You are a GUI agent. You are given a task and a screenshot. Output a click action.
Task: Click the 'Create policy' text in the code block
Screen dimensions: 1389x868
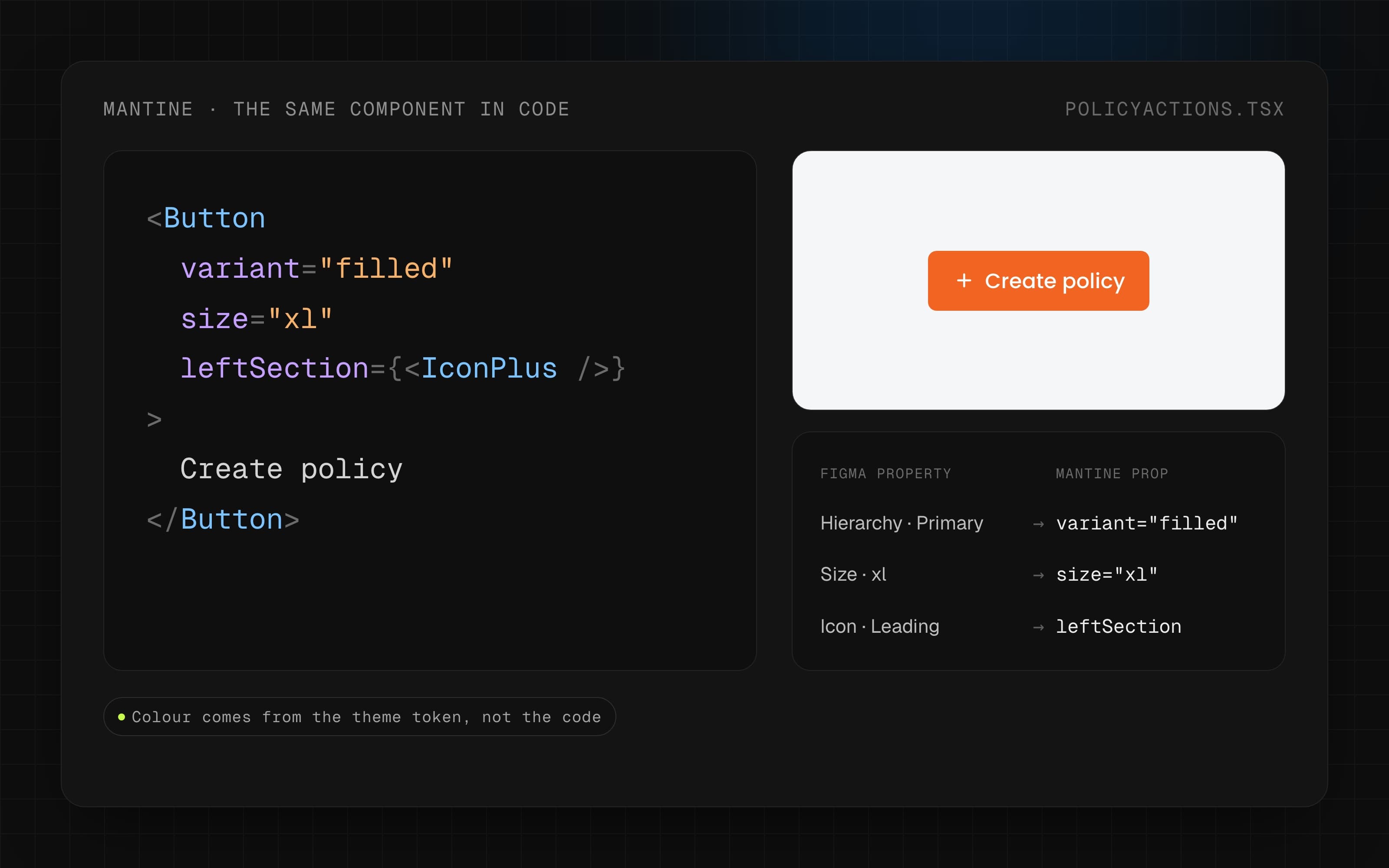(x=292, y=470)
